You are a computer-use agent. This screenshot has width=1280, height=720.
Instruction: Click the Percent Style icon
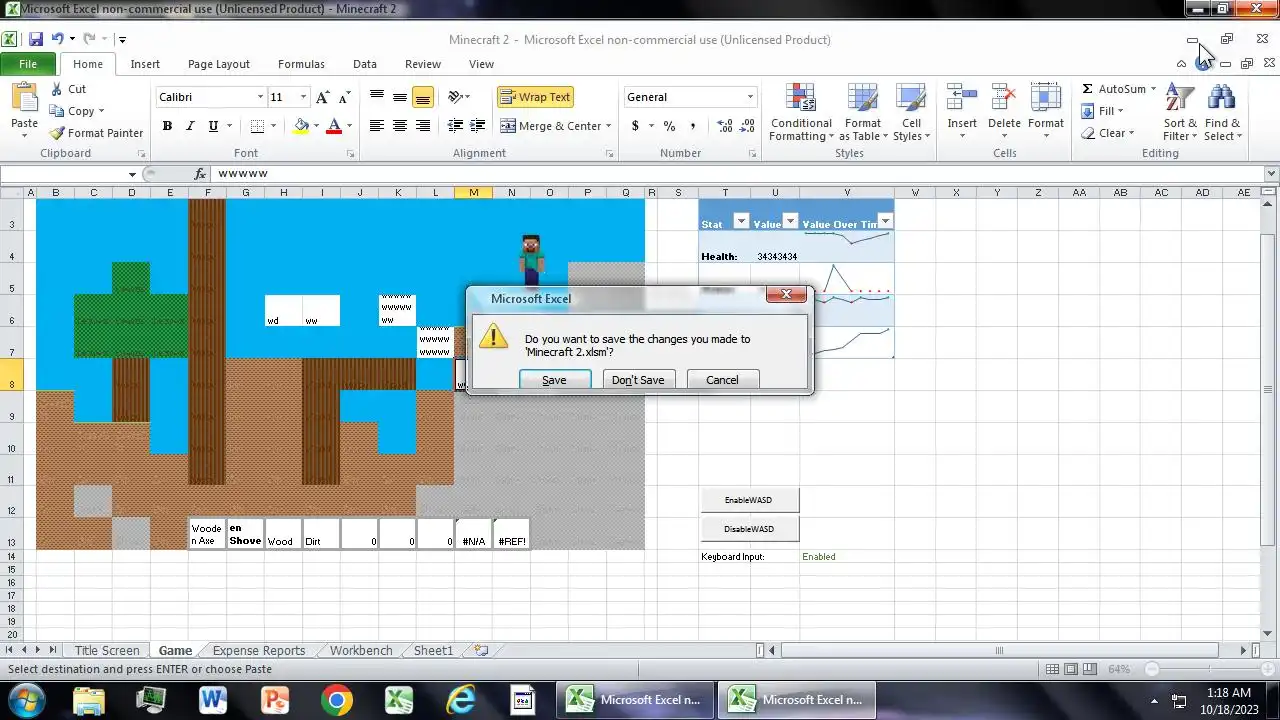669,126
